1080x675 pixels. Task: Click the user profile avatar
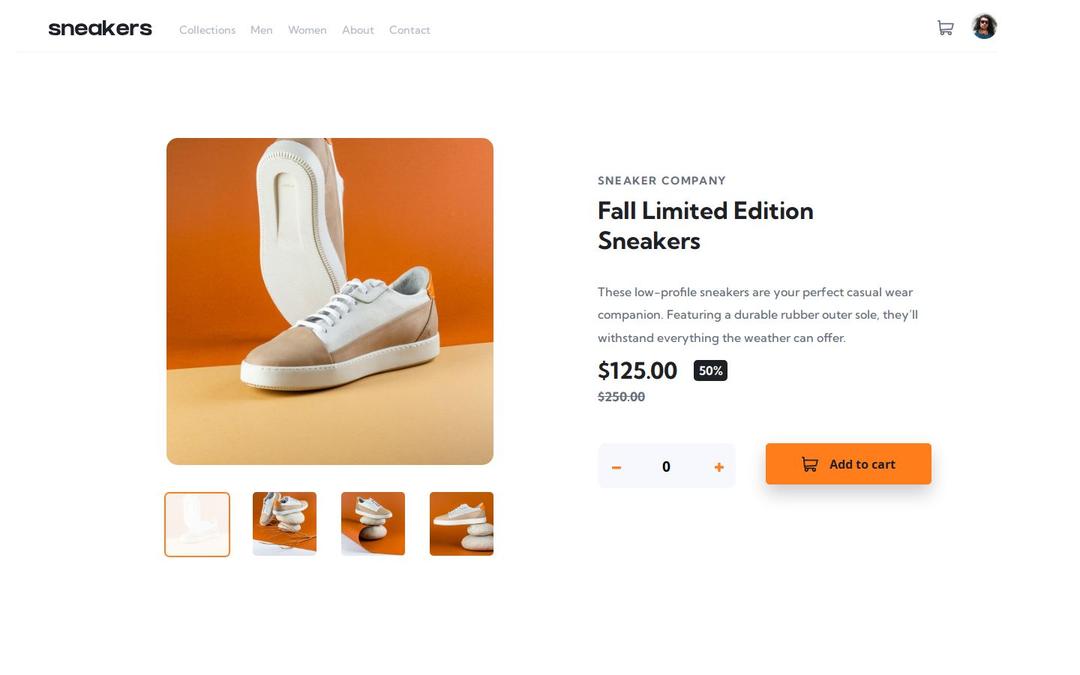click(x=984, y=27)
